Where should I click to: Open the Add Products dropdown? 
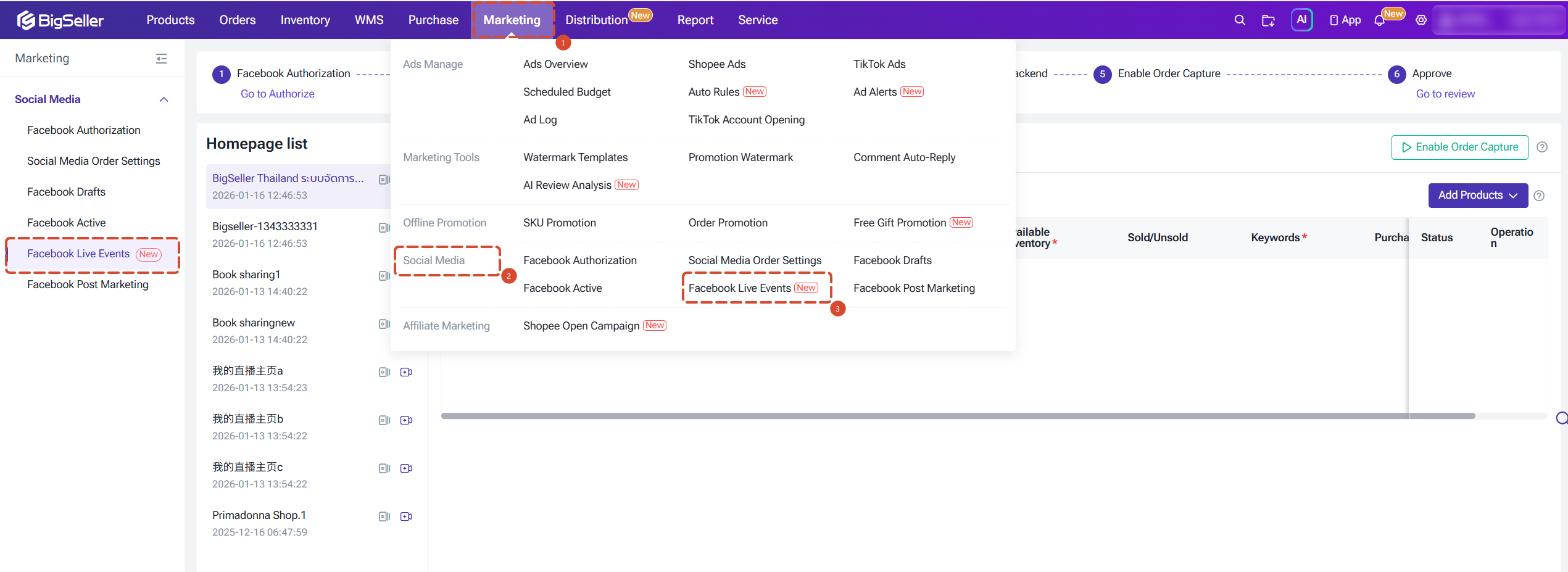click(1478, 196)
